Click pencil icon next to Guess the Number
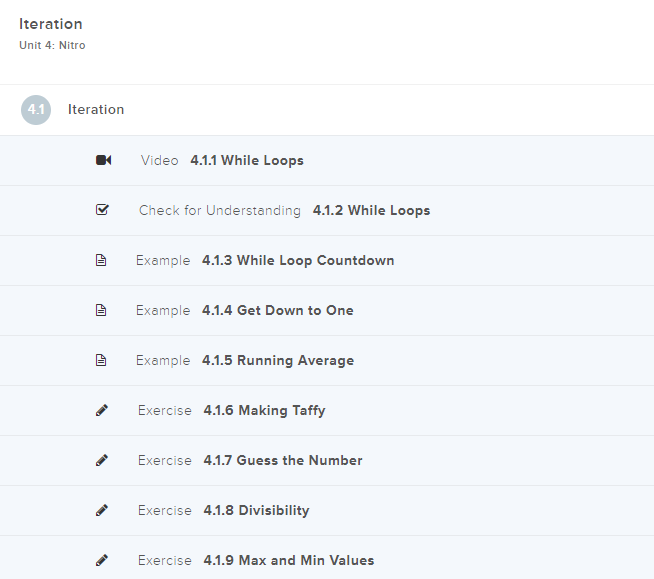The image size is (654, 579). tap(102, 460)
